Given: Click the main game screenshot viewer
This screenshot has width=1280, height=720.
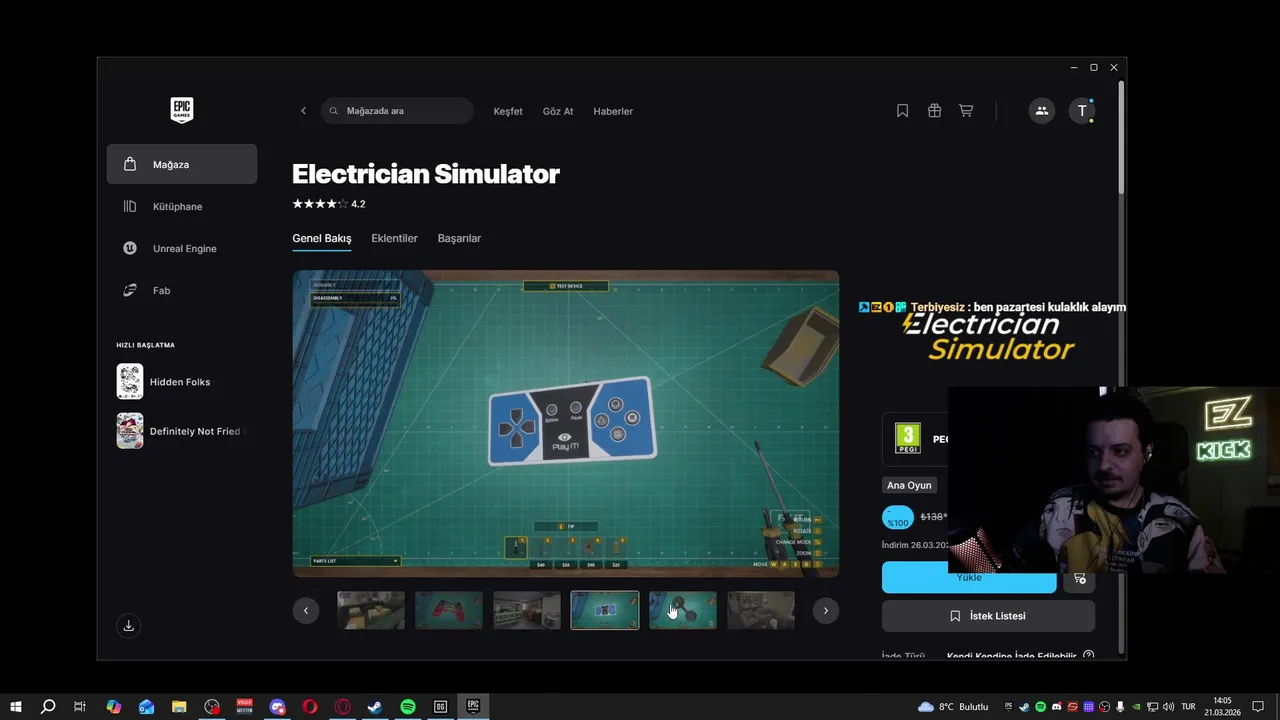Looking at the screenshot, I should point(566,424).
